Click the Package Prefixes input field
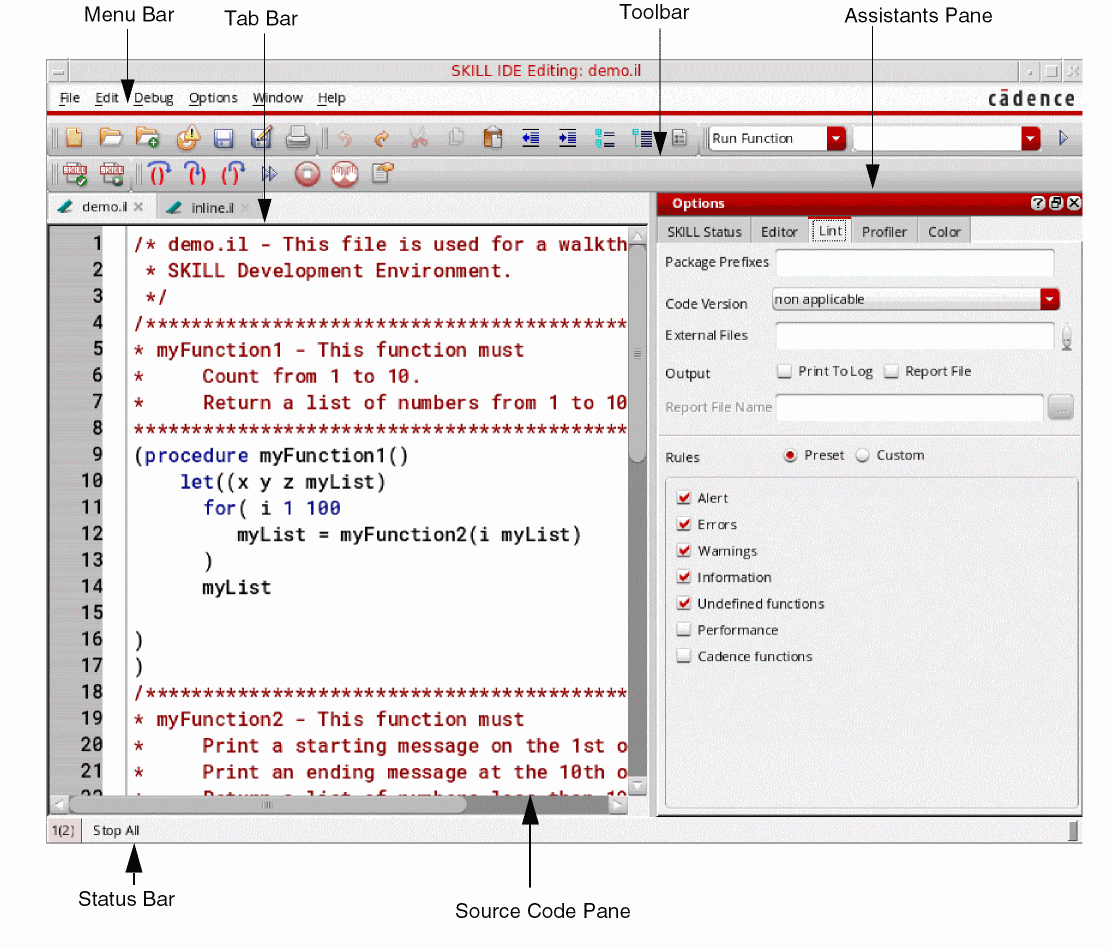This screenshot has width=1111, height=949. pyautogui.click(x=914, y=262)
